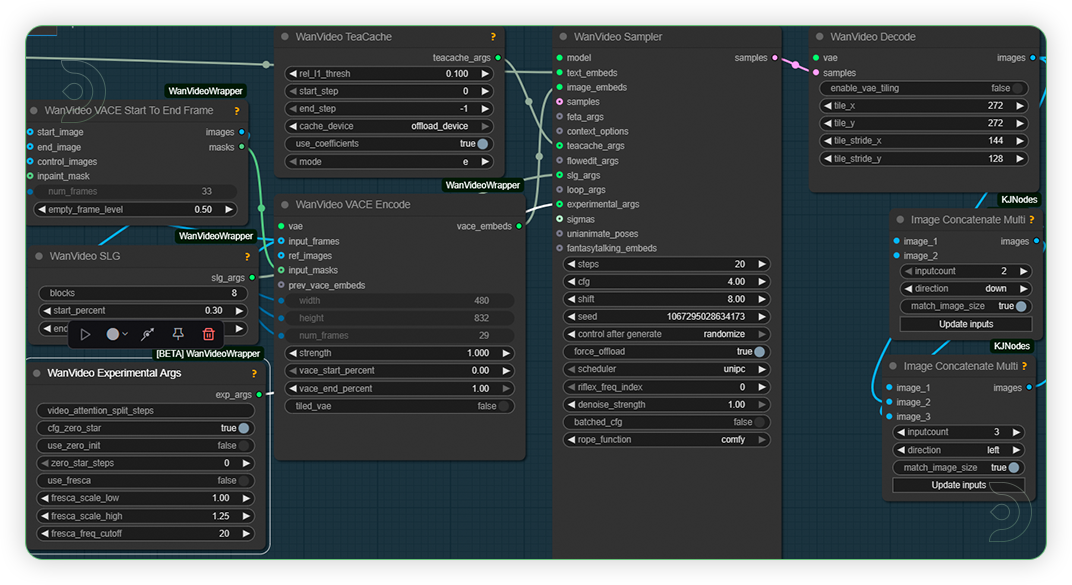
Task: Open the cache_device offload_device selector
Action: point(389,126)
